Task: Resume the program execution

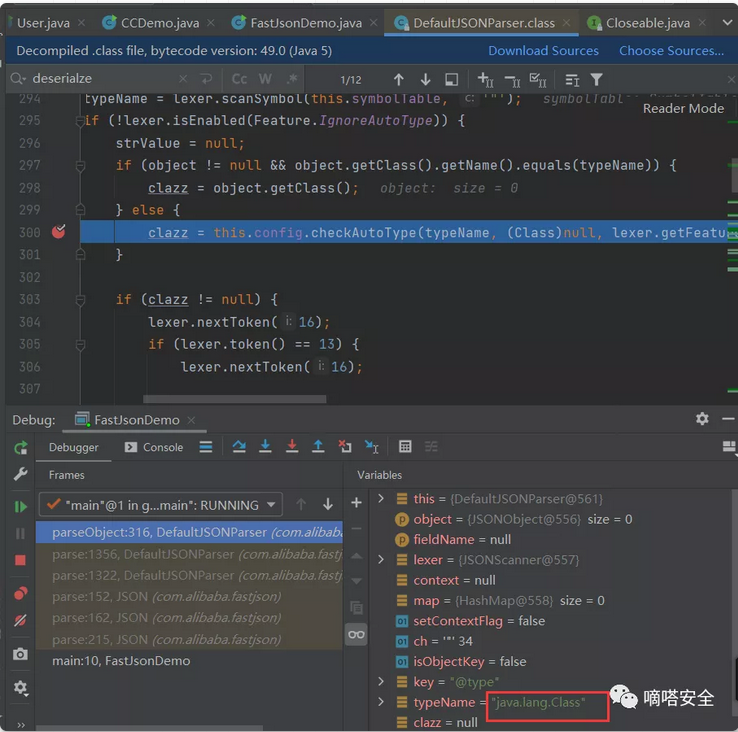Action: pyautogui.click(x=20, y=507)
